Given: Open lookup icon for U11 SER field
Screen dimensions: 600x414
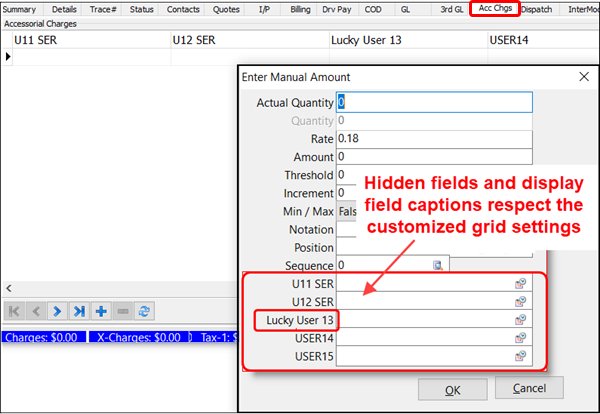Looking at the screenshot, I should click(520, 284).
